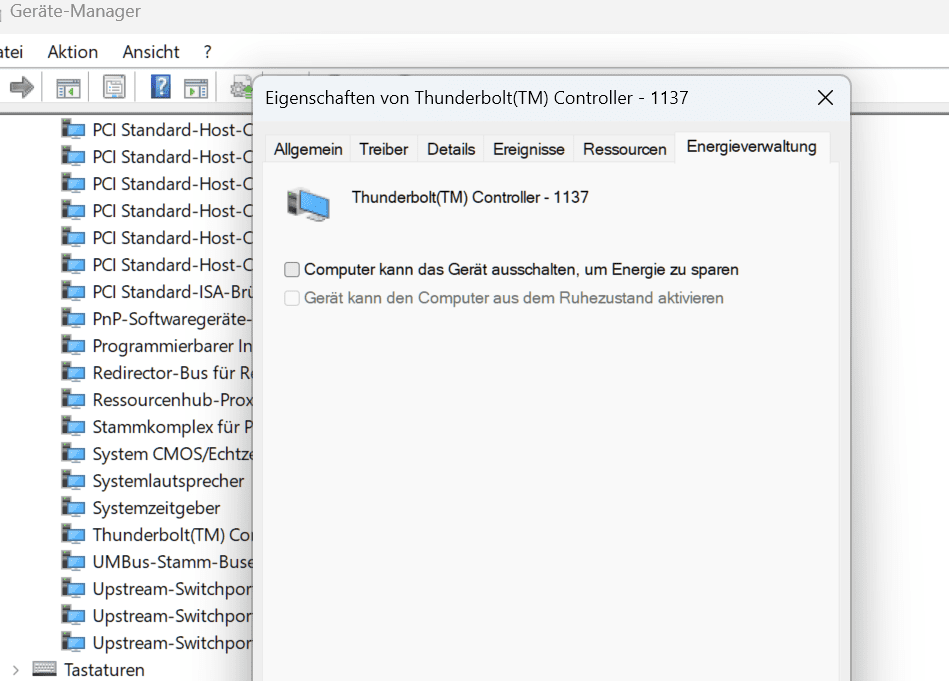Switch to the Ressourcen tab
The height and width of the screenshot is (681, 949).
click(625, 149)
